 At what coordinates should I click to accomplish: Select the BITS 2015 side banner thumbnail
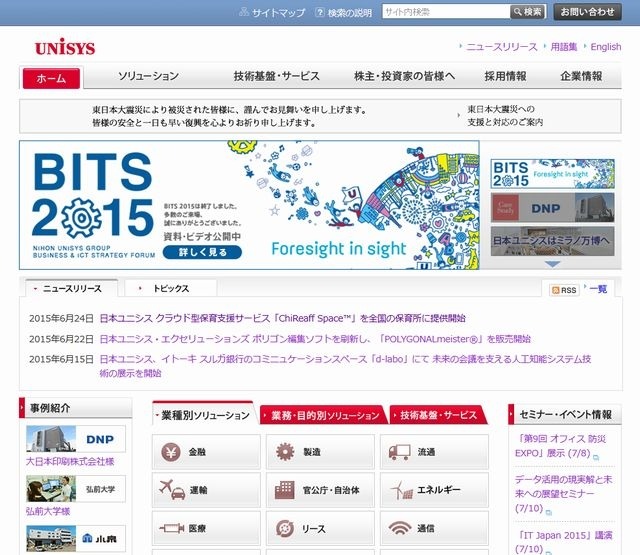pyautogui.click(x=552, y=174)
